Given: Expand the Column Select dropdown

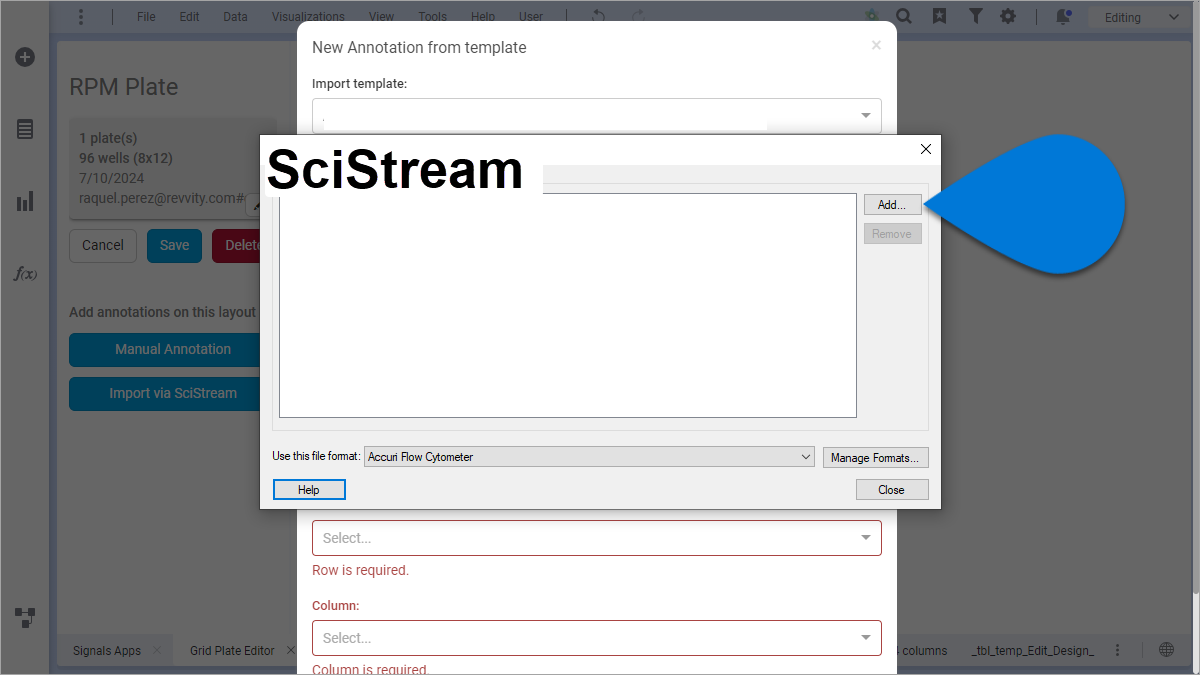Looking at the screenshot, I should (597, 638).
